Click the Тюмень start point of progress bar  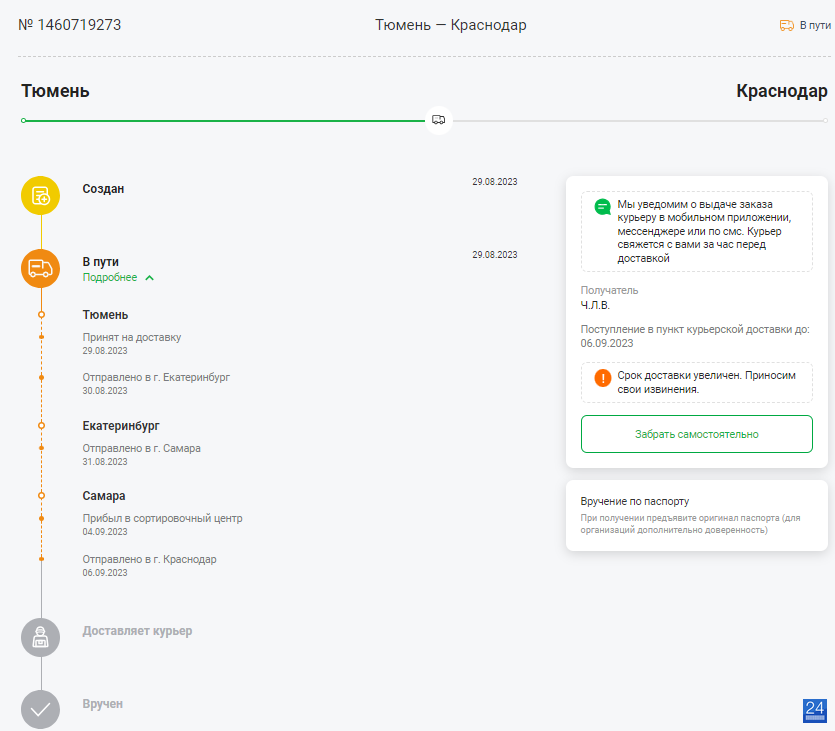[x=23, y=121]
